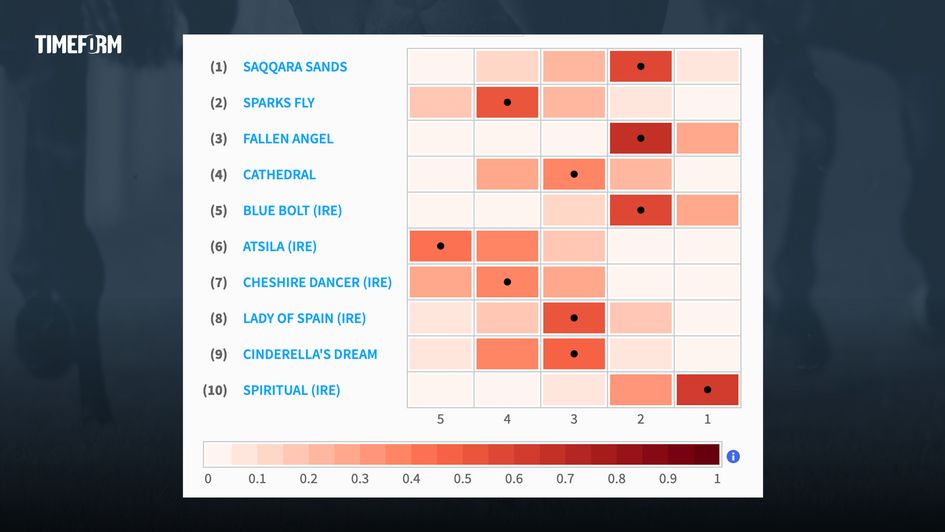Open the Sparks Fly horse link
Image resolution: width=945 pixels, height=532 pixels.
279,103
